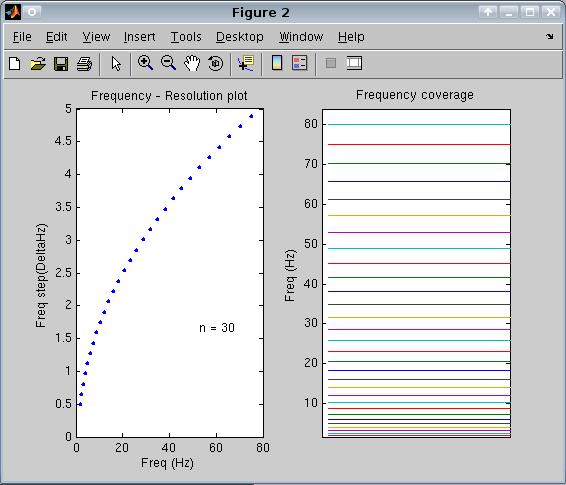Open the Insert menu
This screenshot has width=566, height=485.
click(139, 37)
